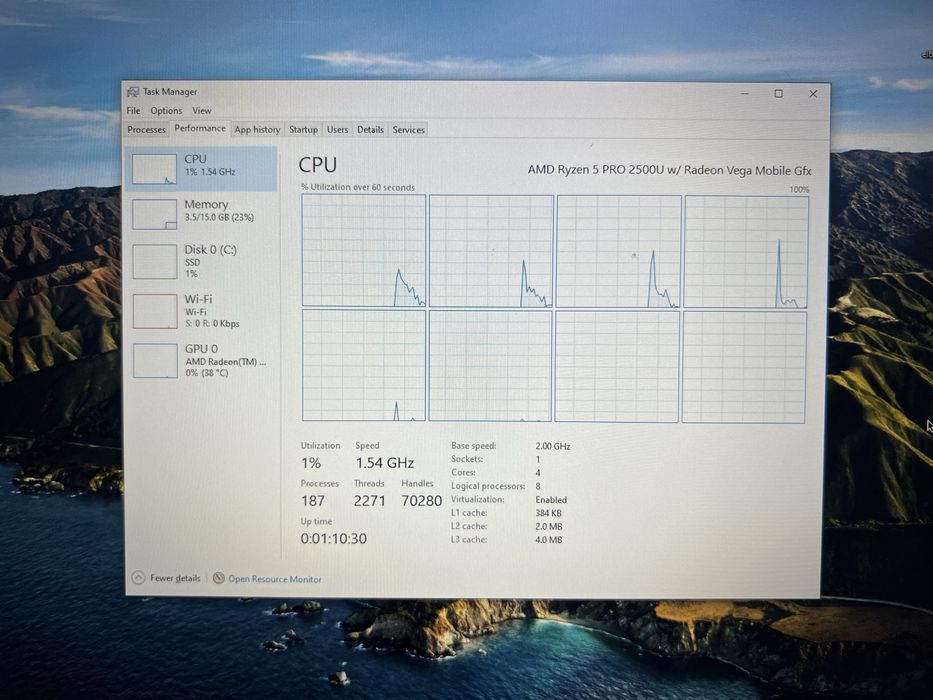Click the first logical processor graph

tap(364, 251)
